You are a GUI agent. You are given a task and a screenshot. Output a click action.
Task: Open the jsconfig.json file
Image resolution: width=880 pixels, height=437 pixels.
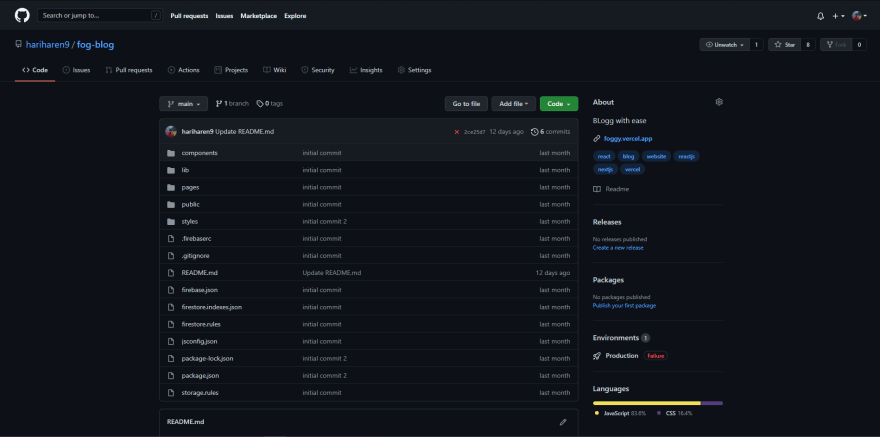(199, 341)
